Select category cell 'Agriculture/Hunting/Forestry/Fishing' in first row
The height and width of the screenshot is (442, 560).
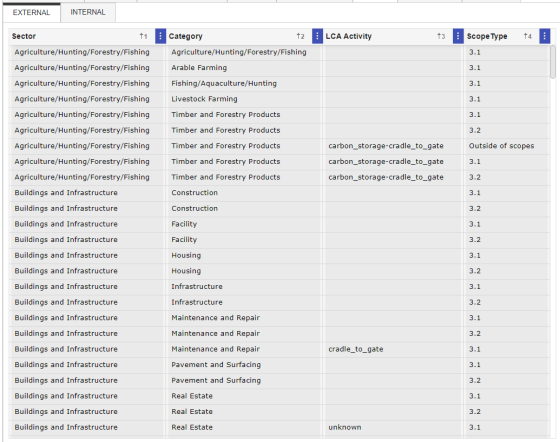click(x=244, y=52)
